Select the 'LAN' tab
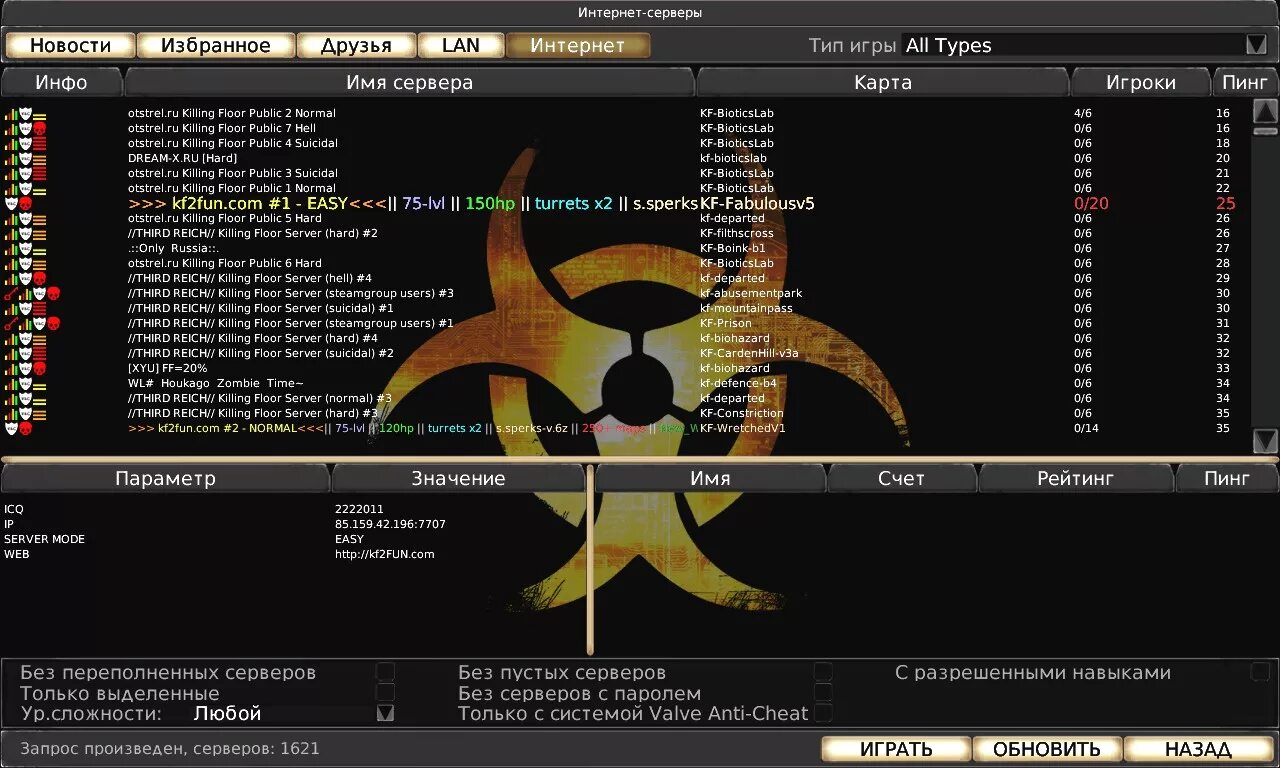1280x768 pixels. click(x=461, y=45)
